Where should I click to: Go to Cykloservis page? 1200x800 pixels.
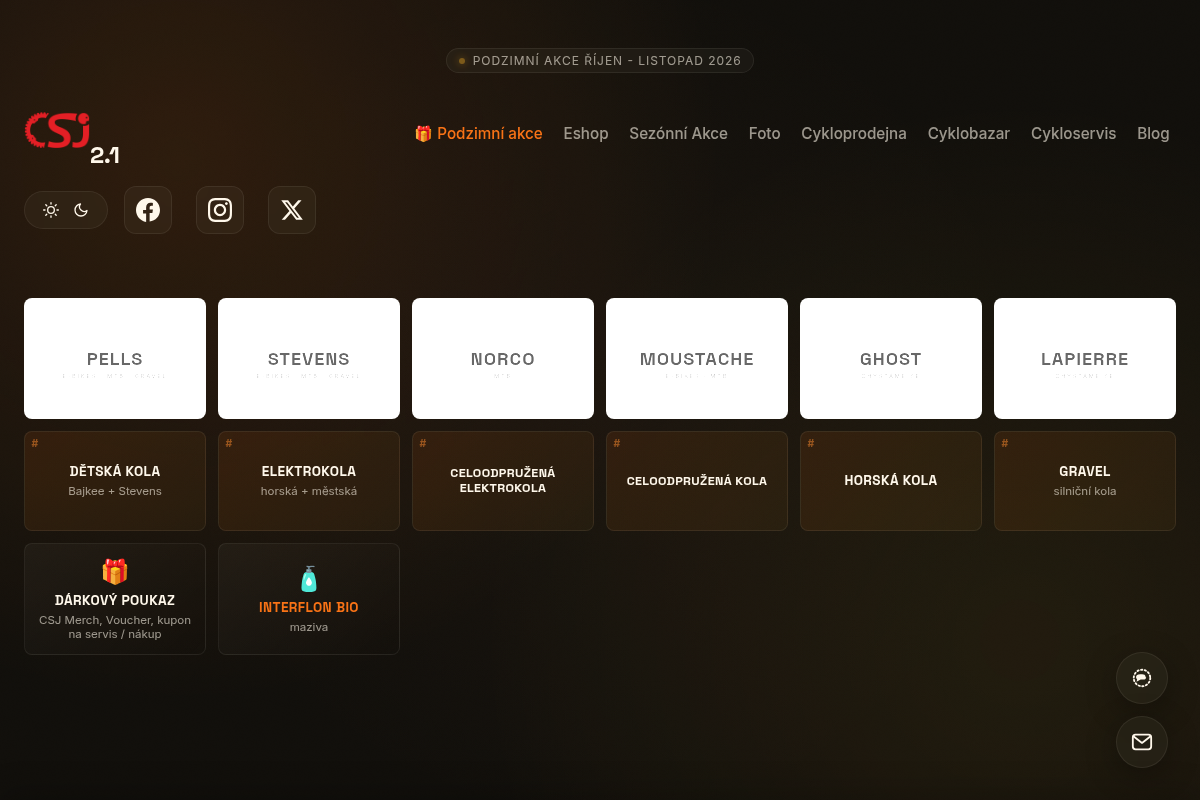1073,134
